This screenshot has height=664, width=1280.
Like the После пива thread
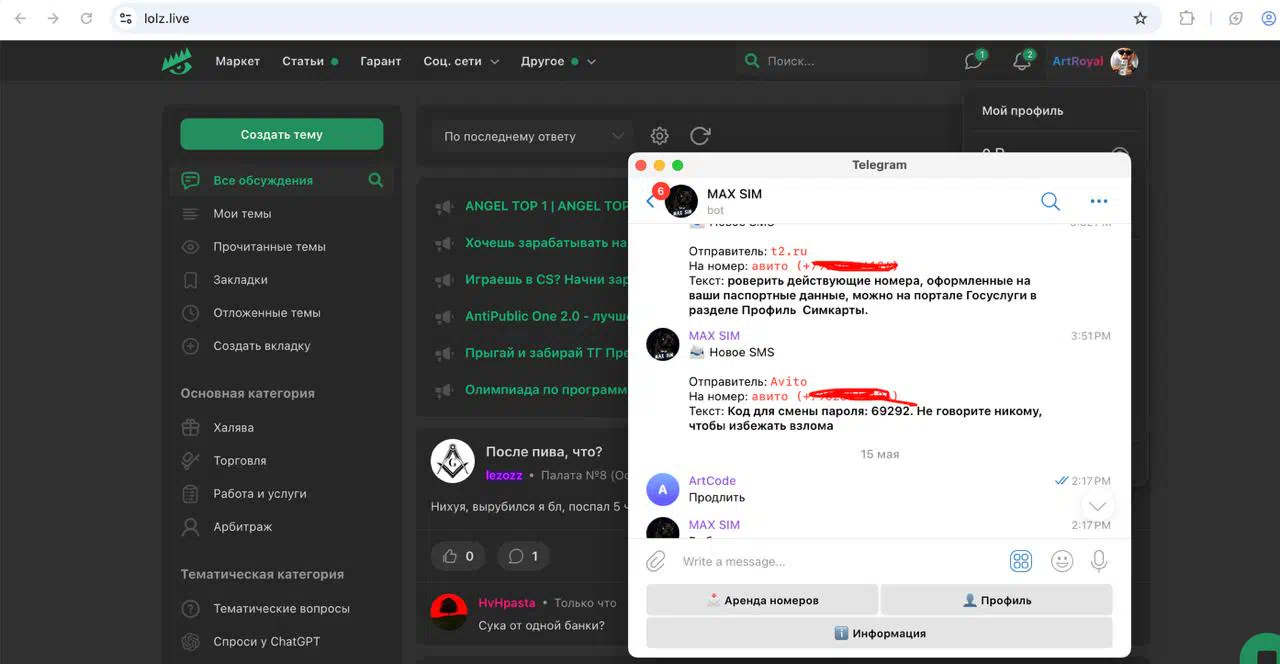pyautogui.click(x=457, y=556)
